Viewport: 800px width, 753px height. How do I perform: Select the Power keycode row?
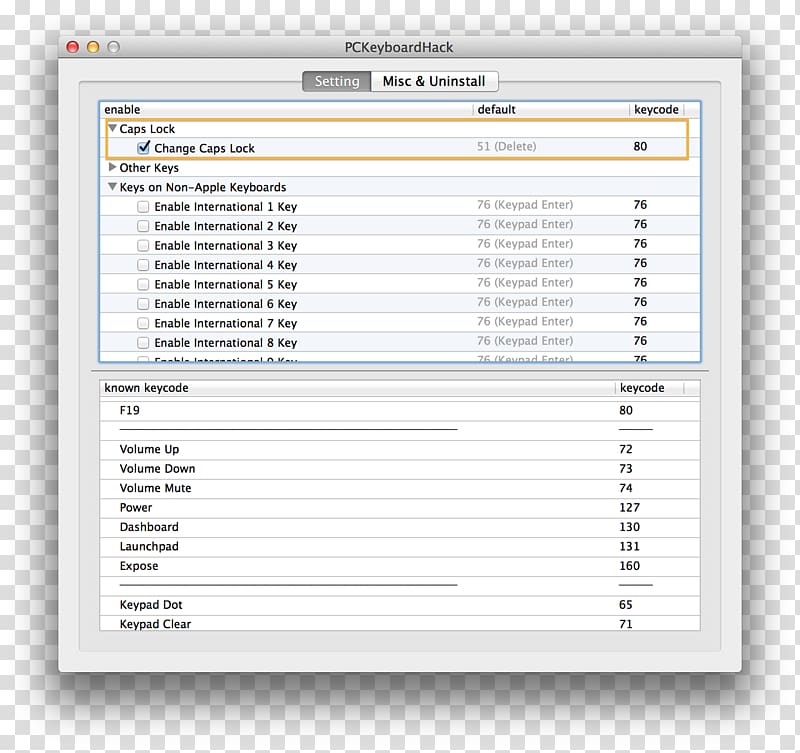tap(400, 508)
